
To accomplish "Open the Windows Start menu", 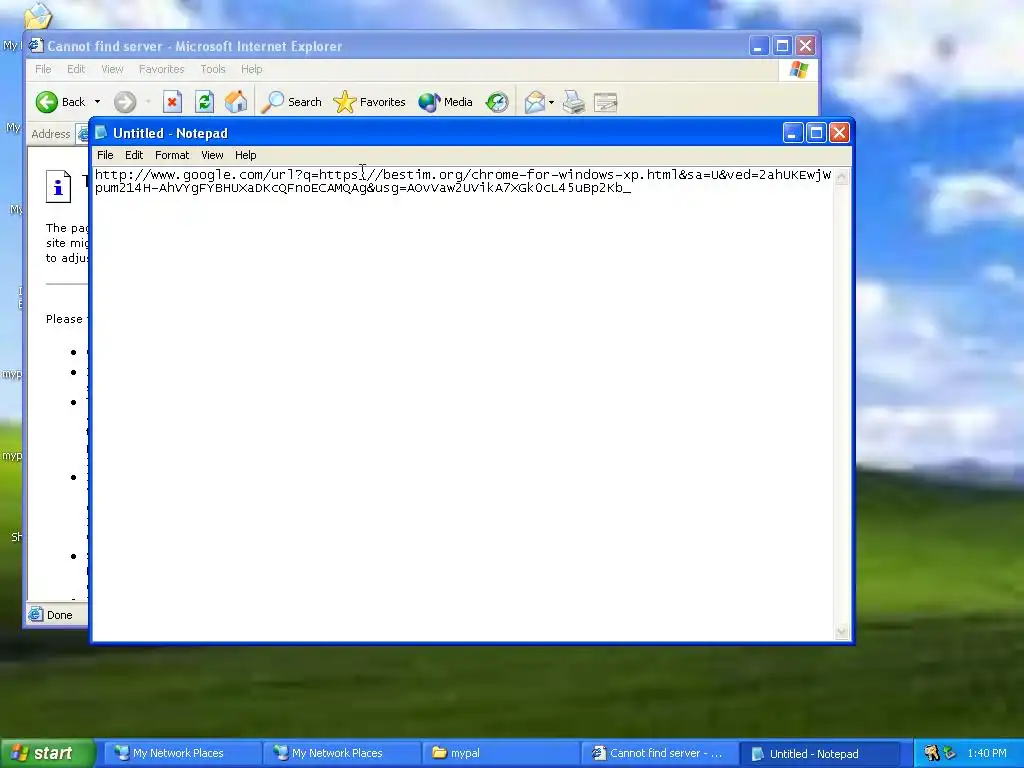I will tap(47, 753).
